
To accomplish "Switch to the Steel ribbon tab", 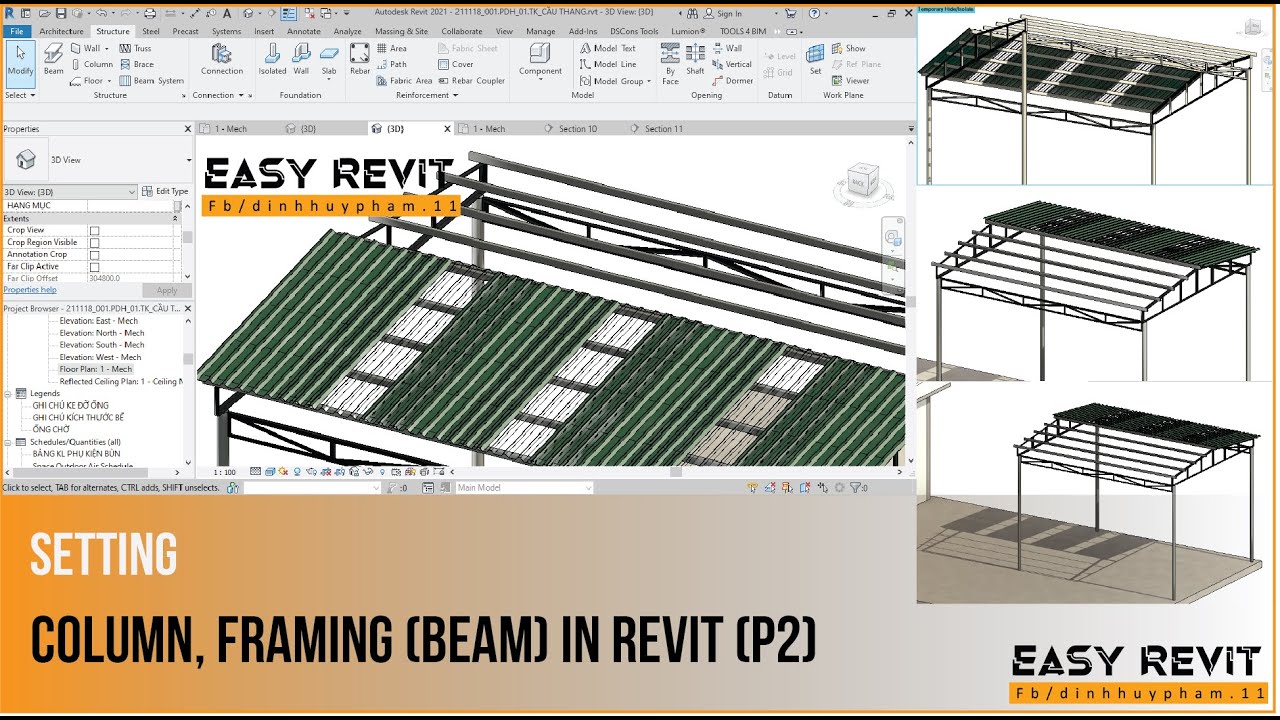I will tap(150, 31).
